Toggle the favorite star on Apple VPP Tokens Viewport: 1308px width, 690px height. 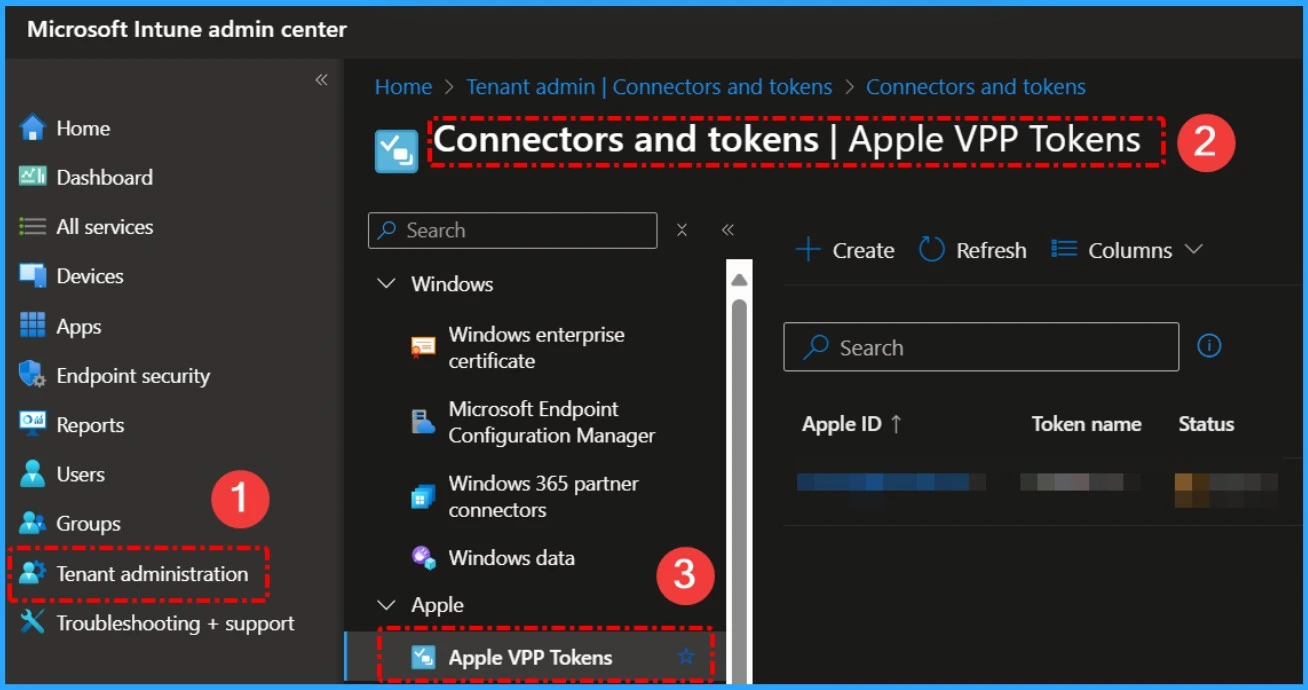pyautogui.click(x=686, y=657)
